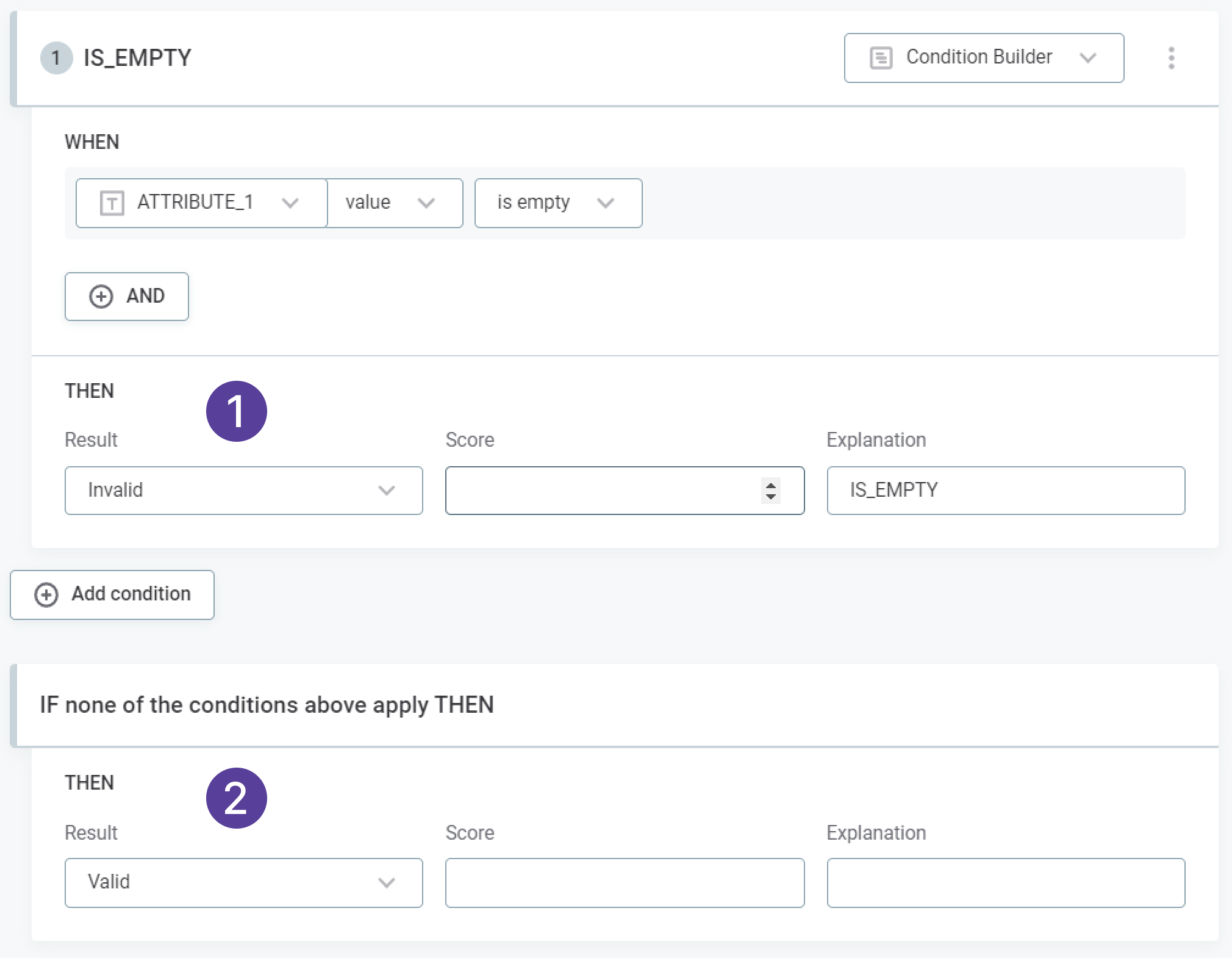Click the Condition Builder document icon

pyautogui.click(x=881, y=58)
